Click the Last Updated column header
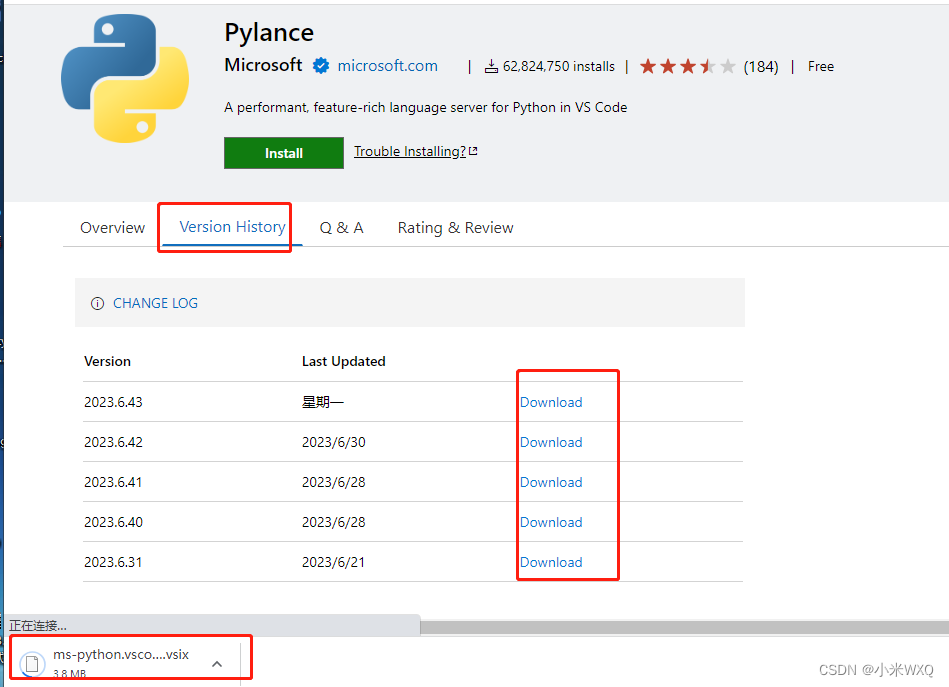The image size is (949, 687). coord(344,361)
